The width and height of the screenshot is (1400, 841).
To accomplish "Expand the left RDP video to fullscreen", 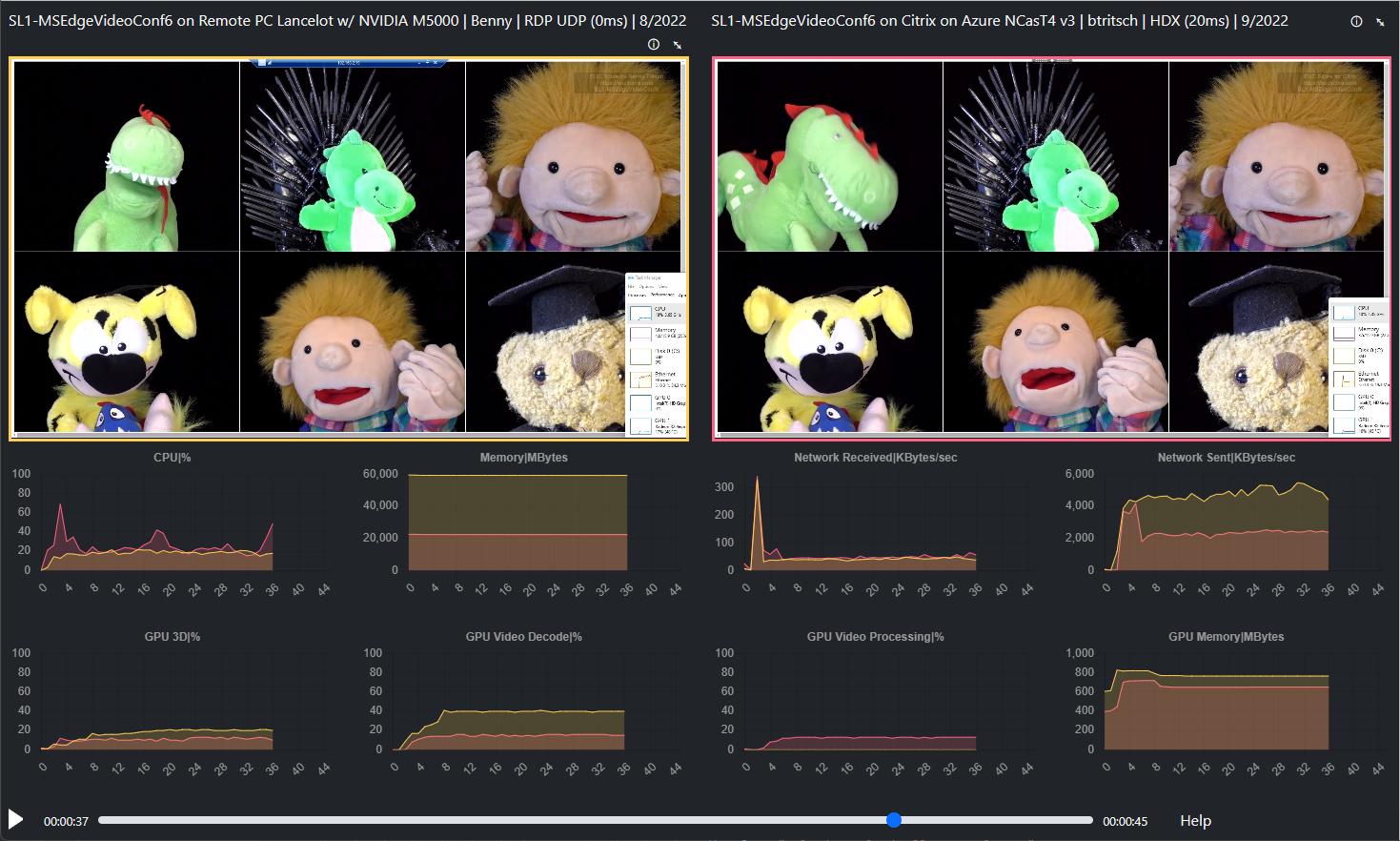I will pos(678,45).
